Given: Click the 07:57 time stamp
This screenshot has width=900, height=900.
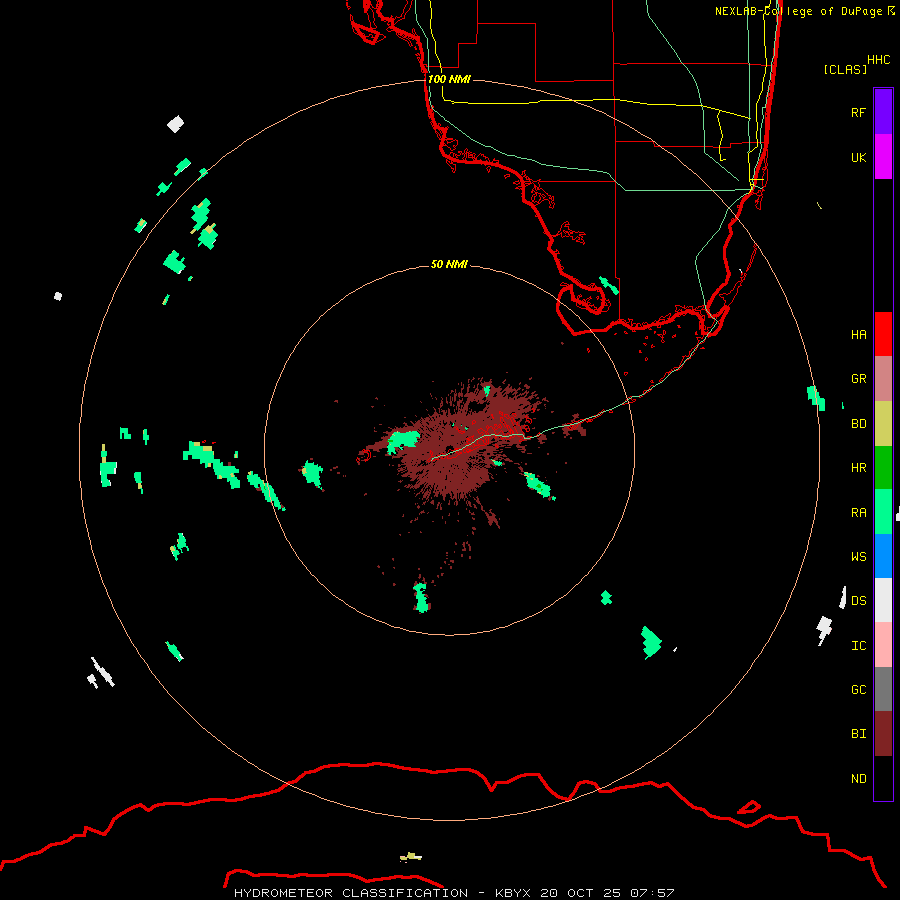Looking at the screenshot, I should (651, 893).
